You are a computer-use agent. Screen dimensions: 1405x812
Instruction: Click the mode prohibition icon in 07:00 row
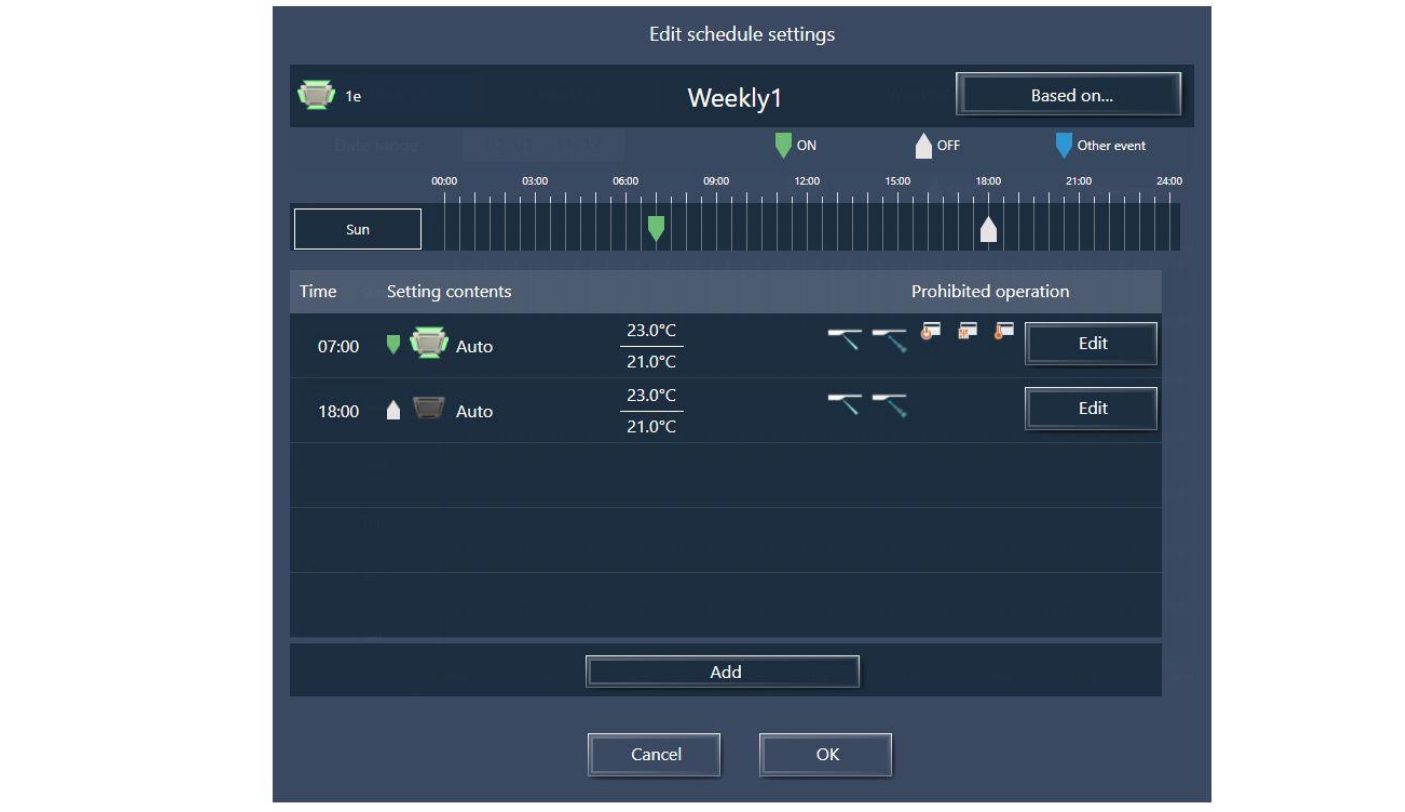point(967,332)
